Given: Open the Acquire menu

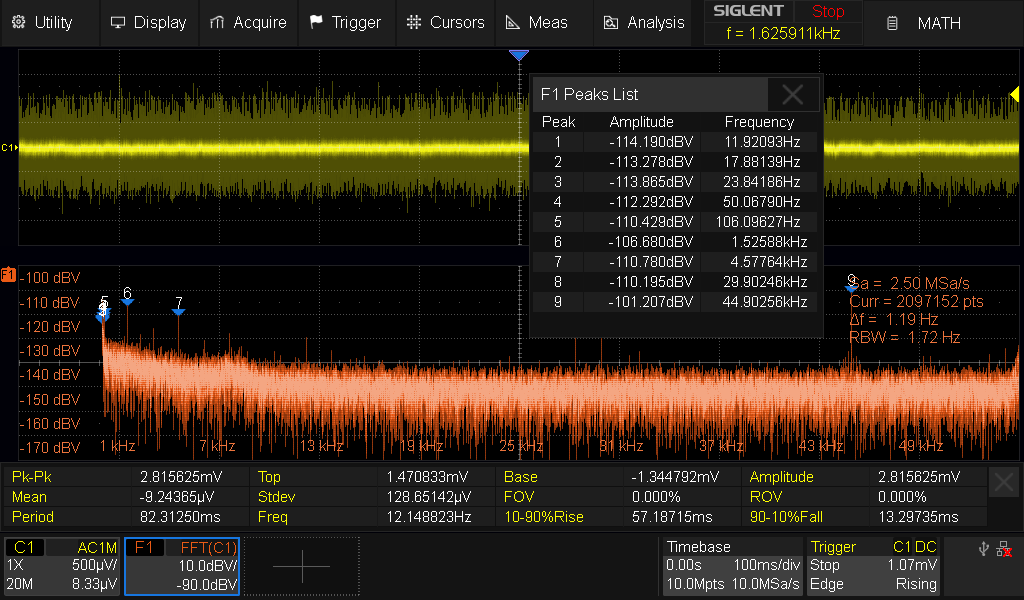Looking at the screenshot, I should click(248, 22).
